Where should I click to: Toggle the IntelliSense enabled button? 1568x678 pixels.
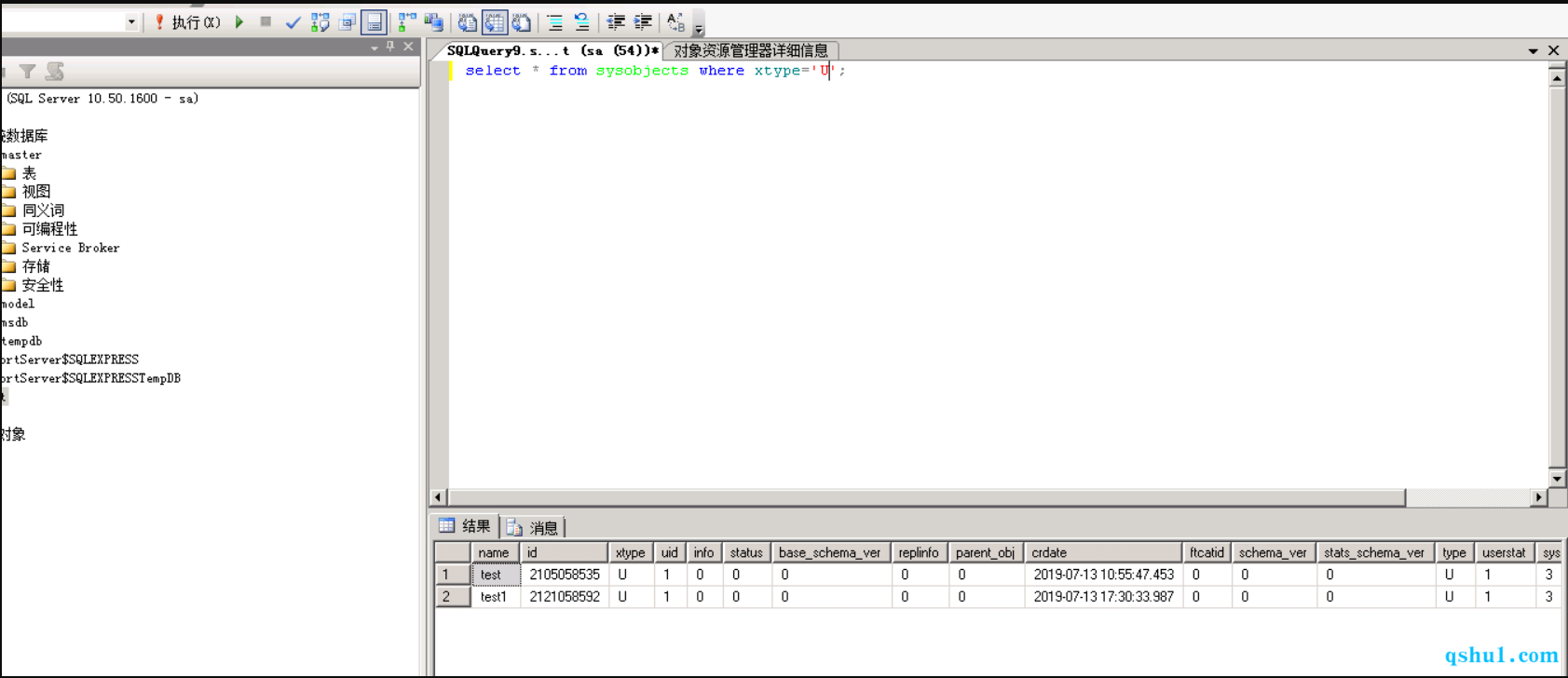[375, 21]
